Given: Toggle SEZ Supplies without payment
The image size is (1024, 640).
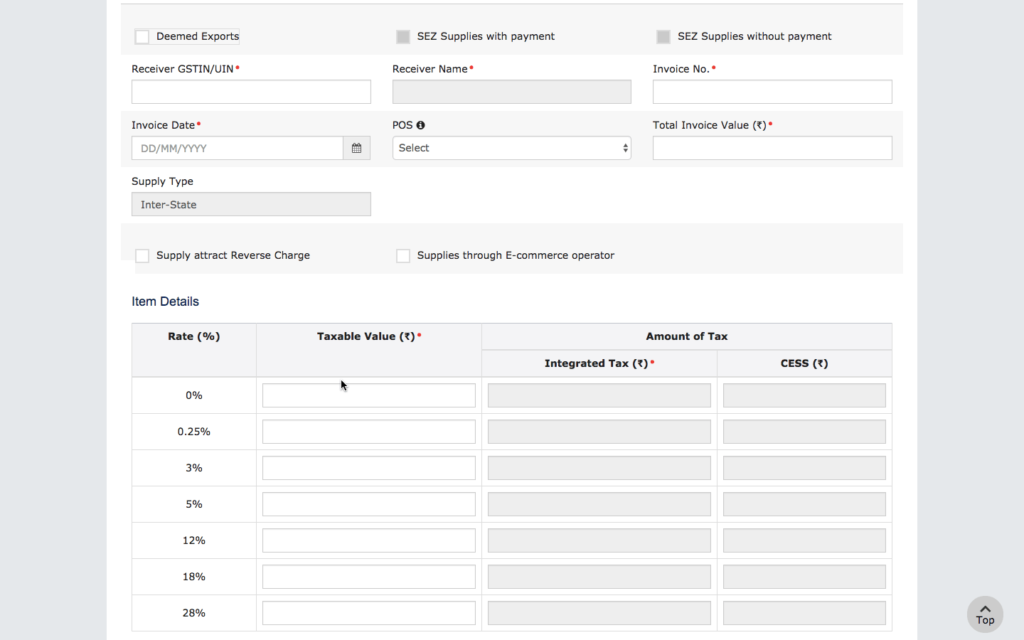Looking at the screenshot, I should 662,35.
